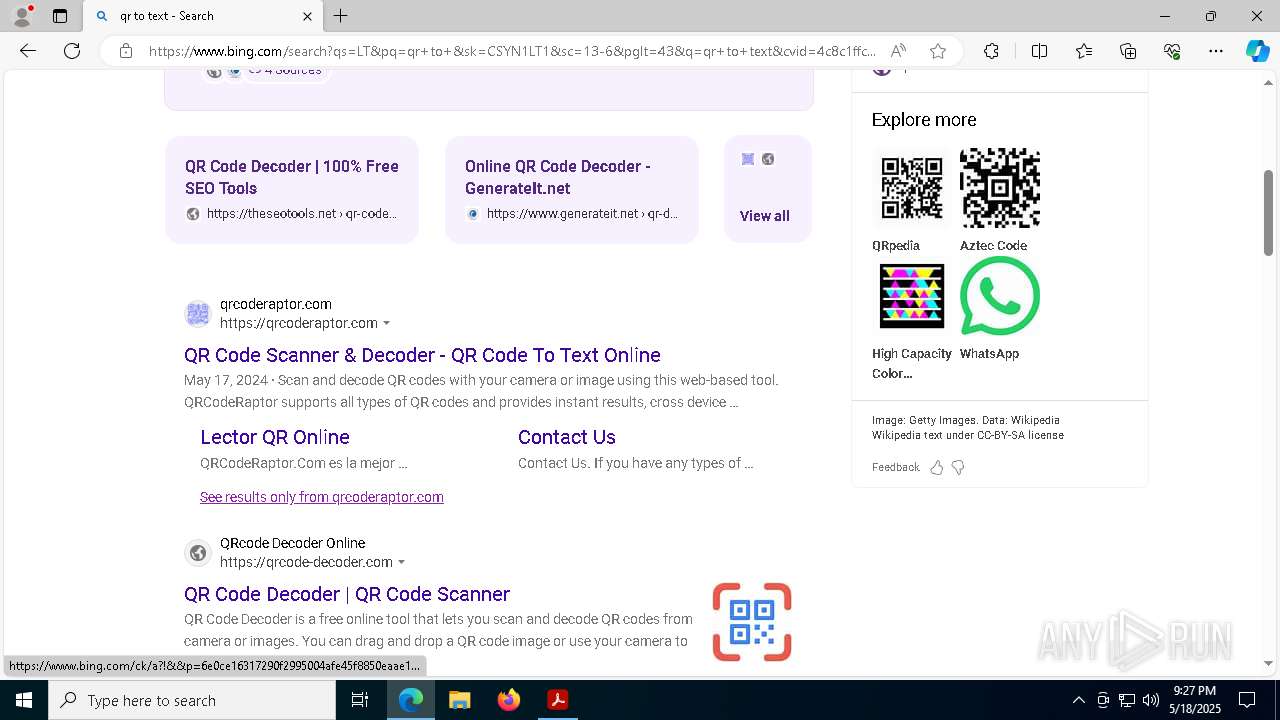The height and width of the screenshot is (720, 1280).
Task: Open the Windows Start menu
Action: [x=24, y=700]
